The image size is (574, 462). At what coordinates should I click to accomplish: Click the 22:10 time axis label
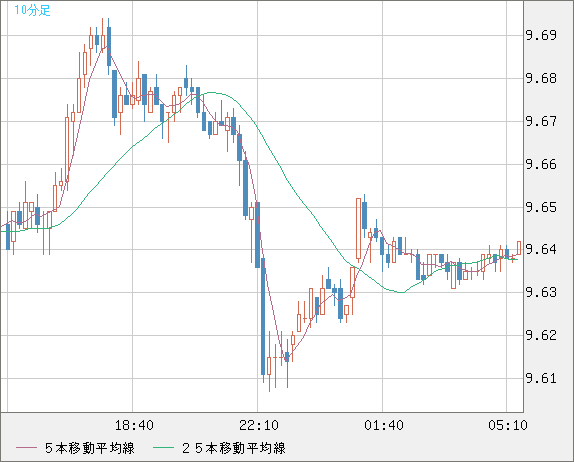tap(259, 425)
